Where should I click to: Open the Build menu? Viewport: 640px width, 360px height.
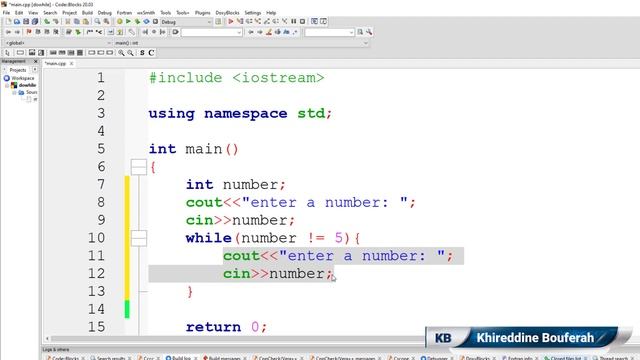click(x=87, y=13)
